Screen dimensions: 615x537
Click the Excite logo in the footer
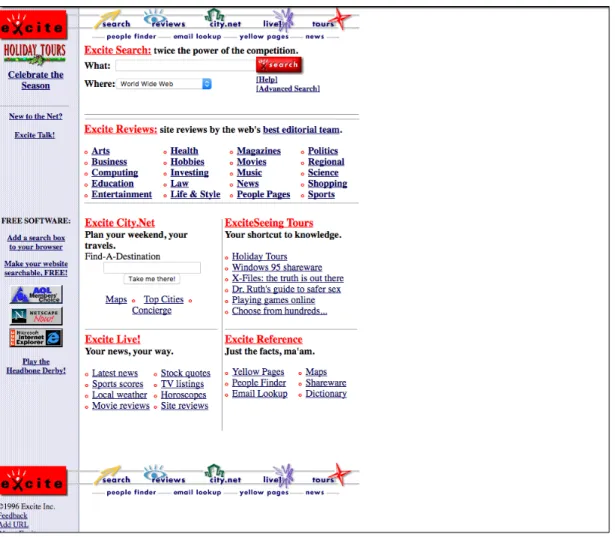coord(33,481)
